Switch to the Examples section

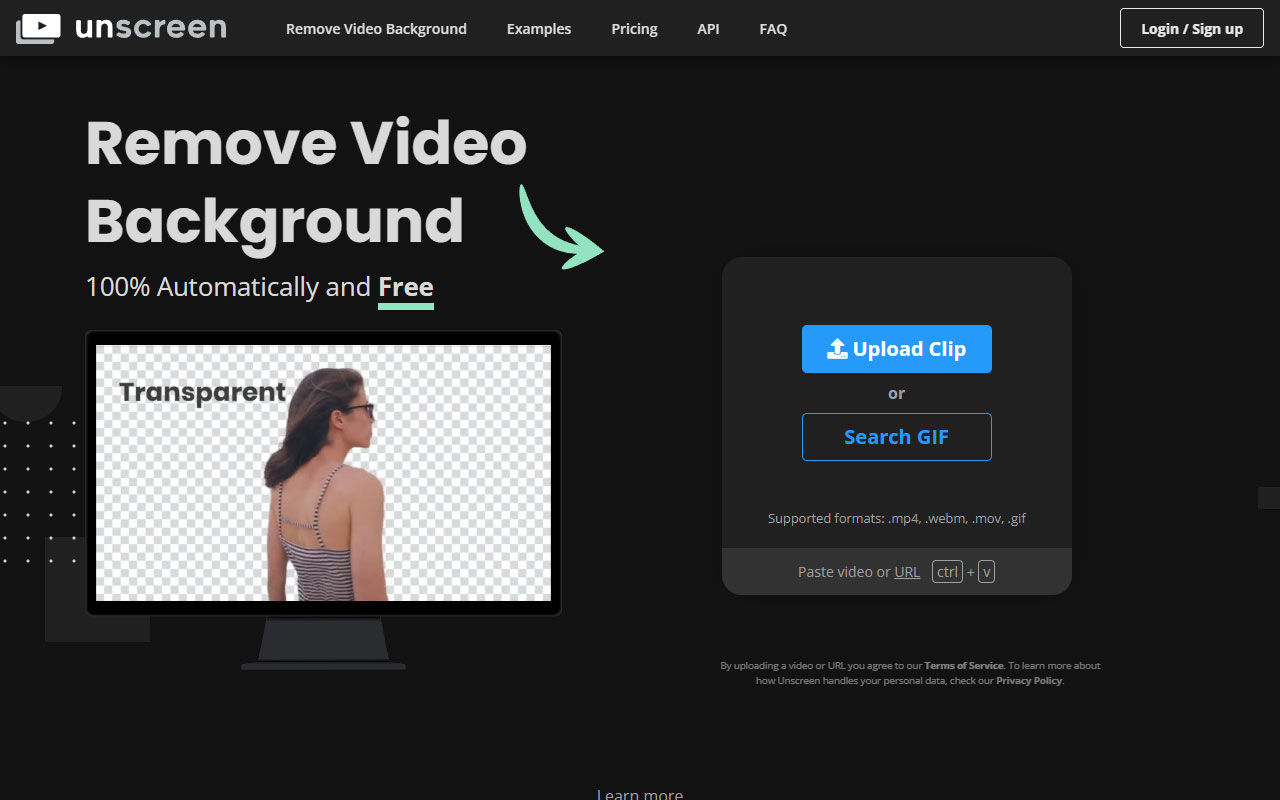point(539,28)
